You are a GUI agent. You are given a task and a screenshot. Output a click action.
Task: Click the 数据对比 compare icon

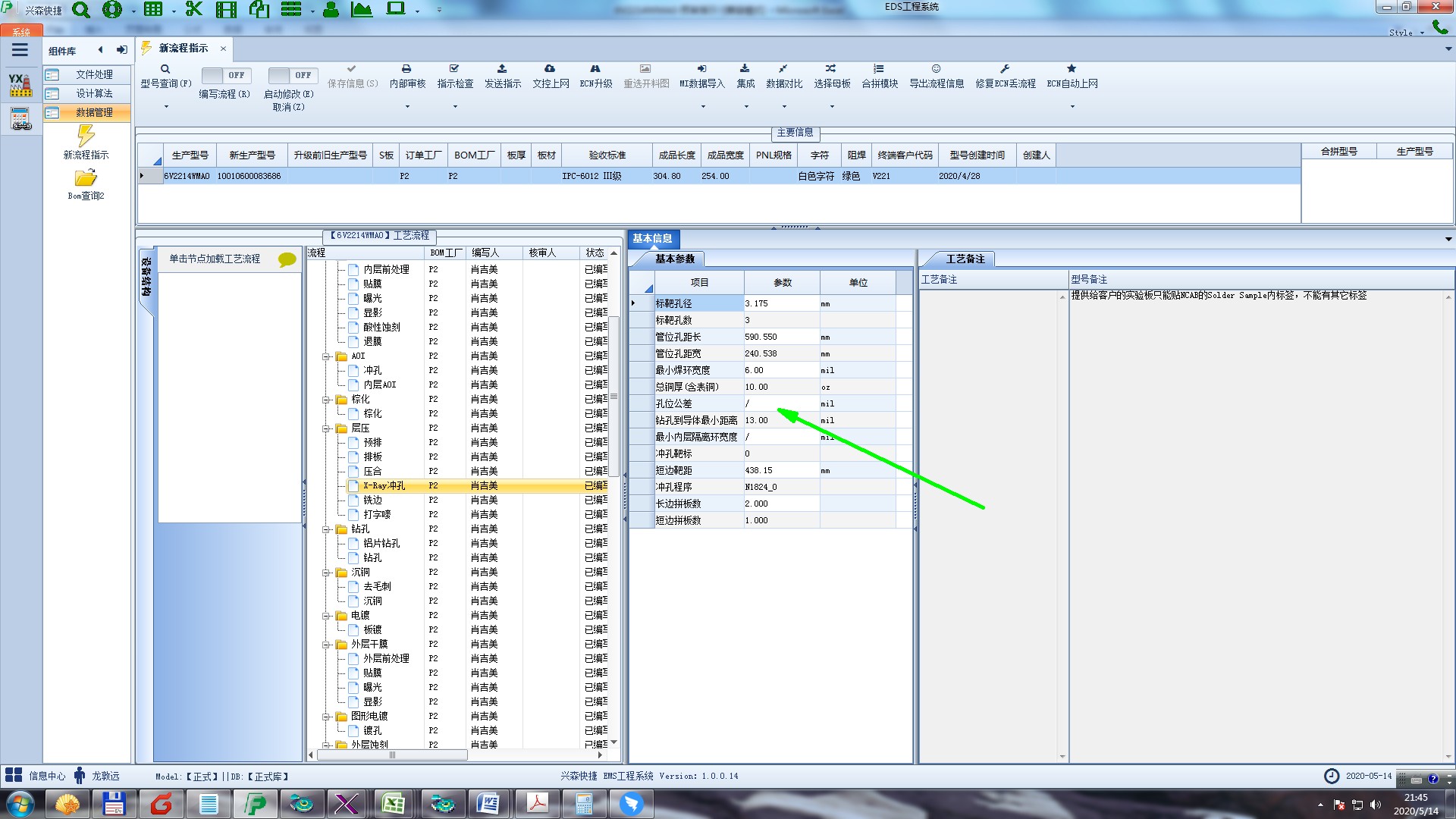coord(783,69)
